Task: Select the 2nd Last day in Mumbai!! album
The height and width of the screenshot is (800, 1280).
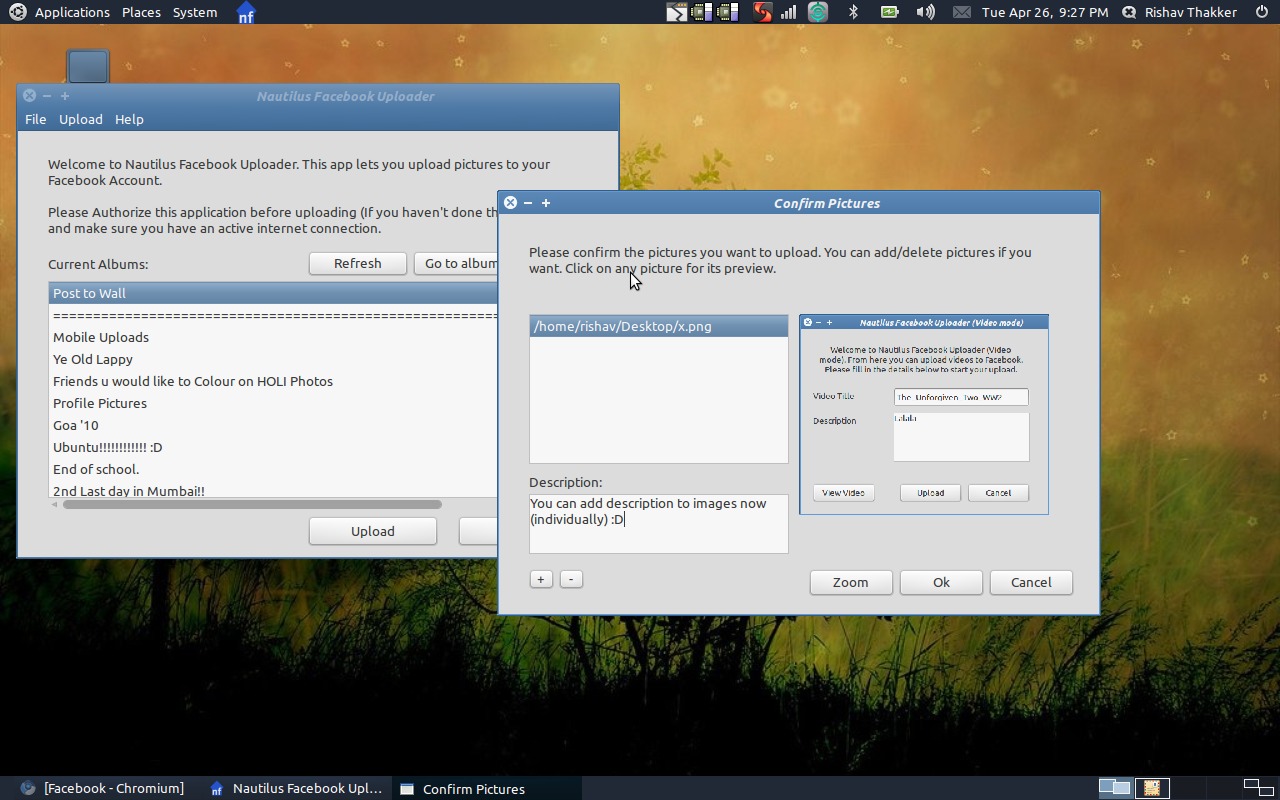Action: click(x=273, y=490)
